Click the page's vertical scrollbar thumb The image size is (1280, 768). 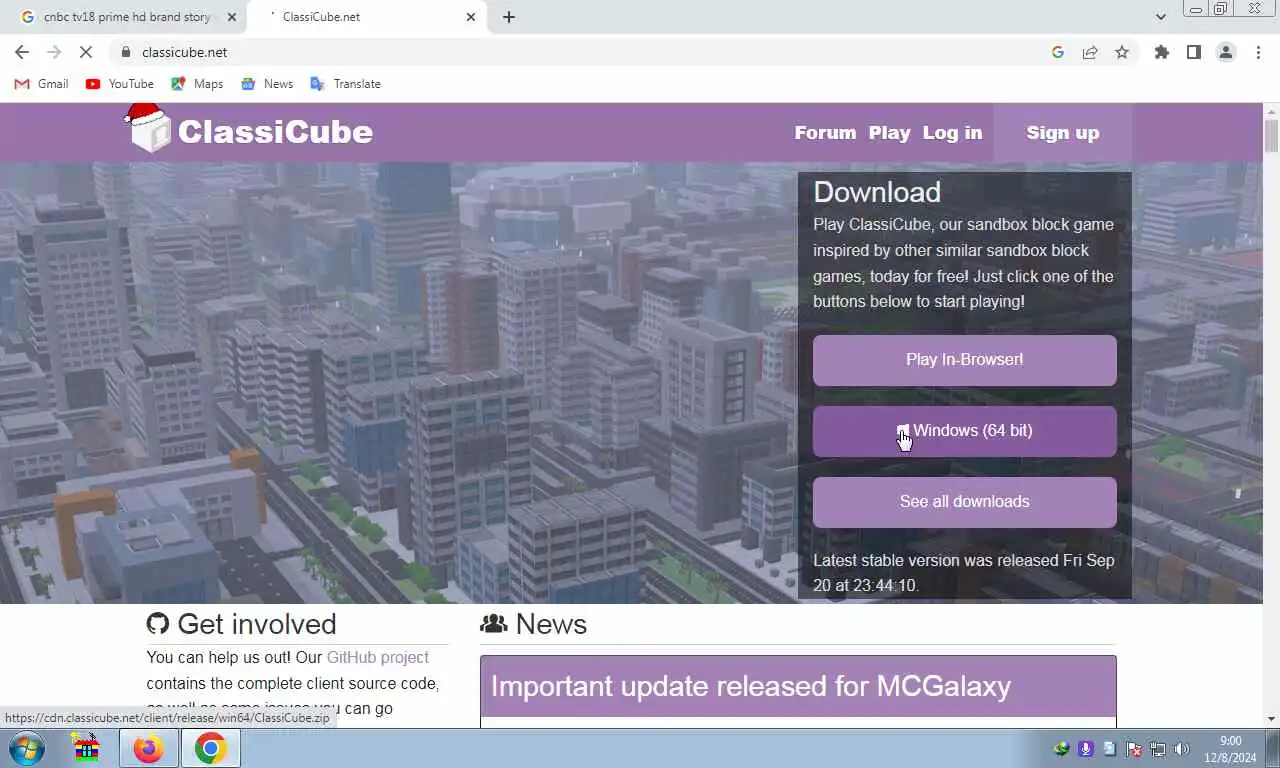click(1271, 136)
